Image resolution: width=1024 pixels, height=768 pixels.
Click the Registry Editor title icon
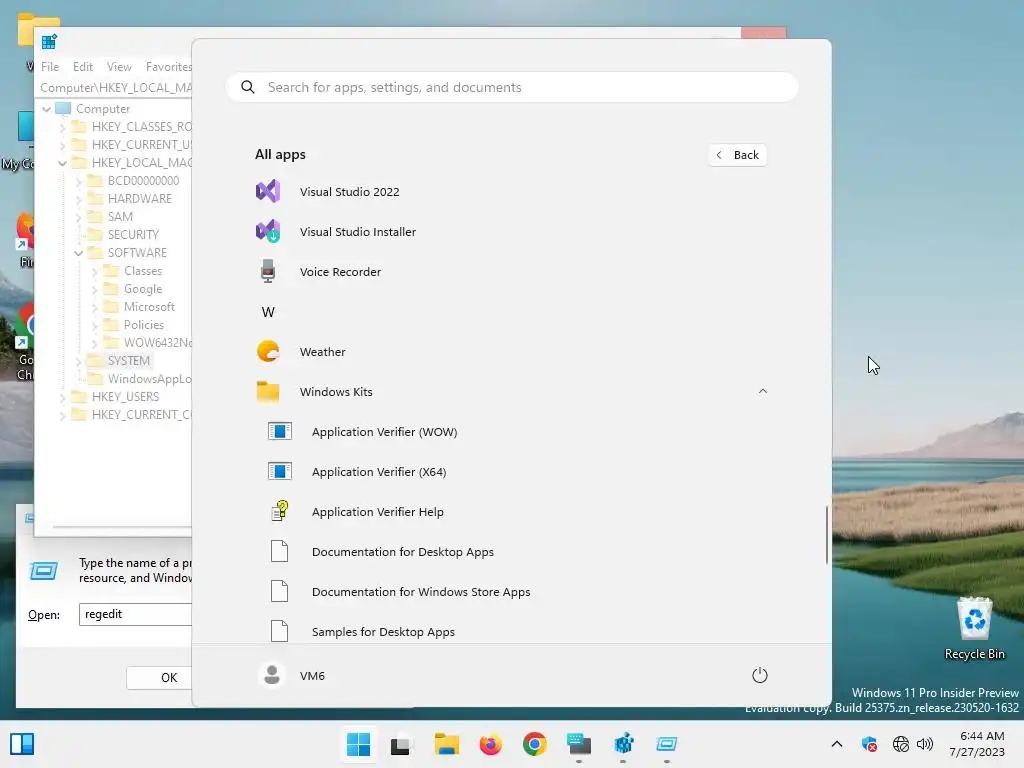click(x=49, y=42)
